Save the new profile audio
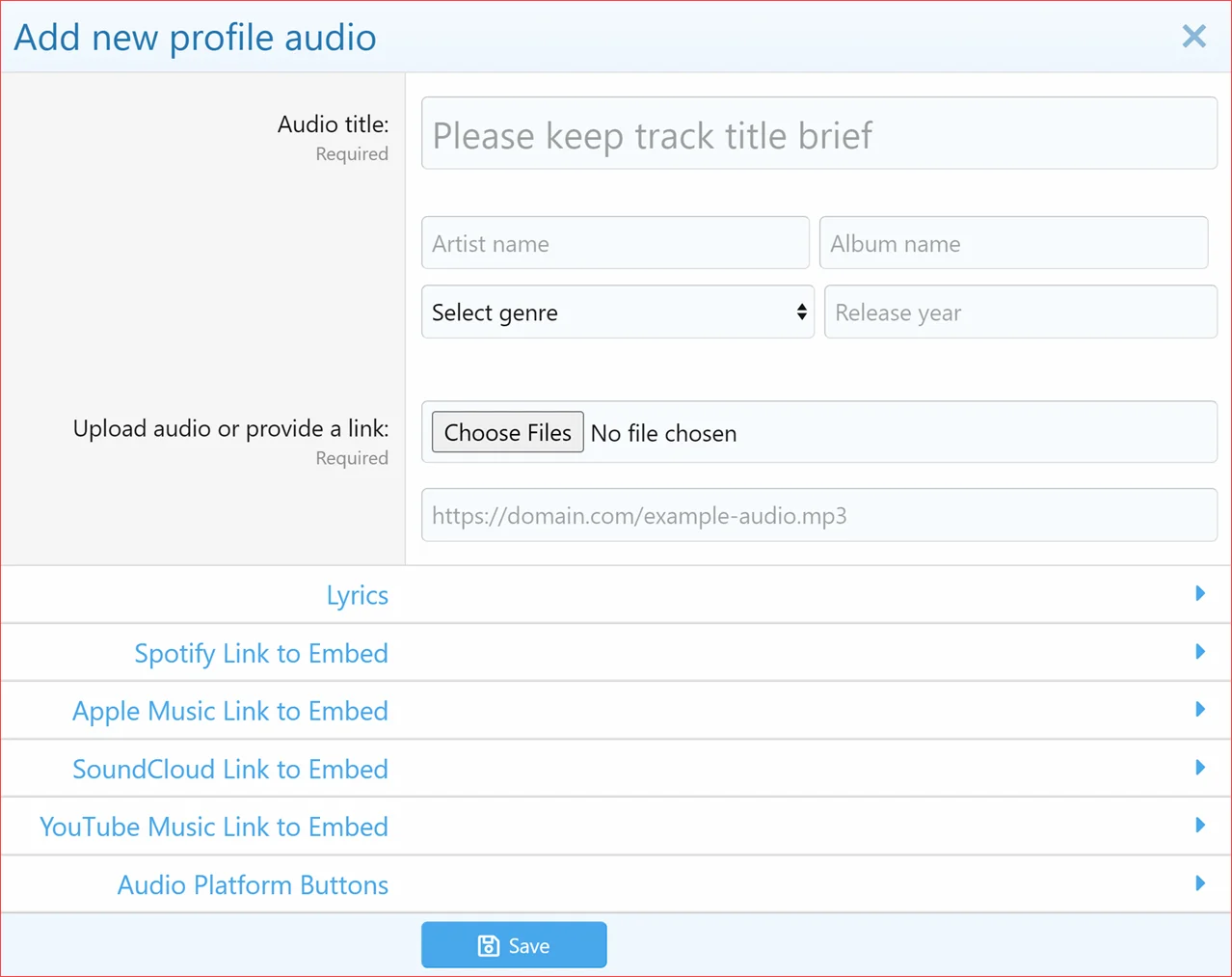Screen dimensions: 1232x977 pos(514,945)
